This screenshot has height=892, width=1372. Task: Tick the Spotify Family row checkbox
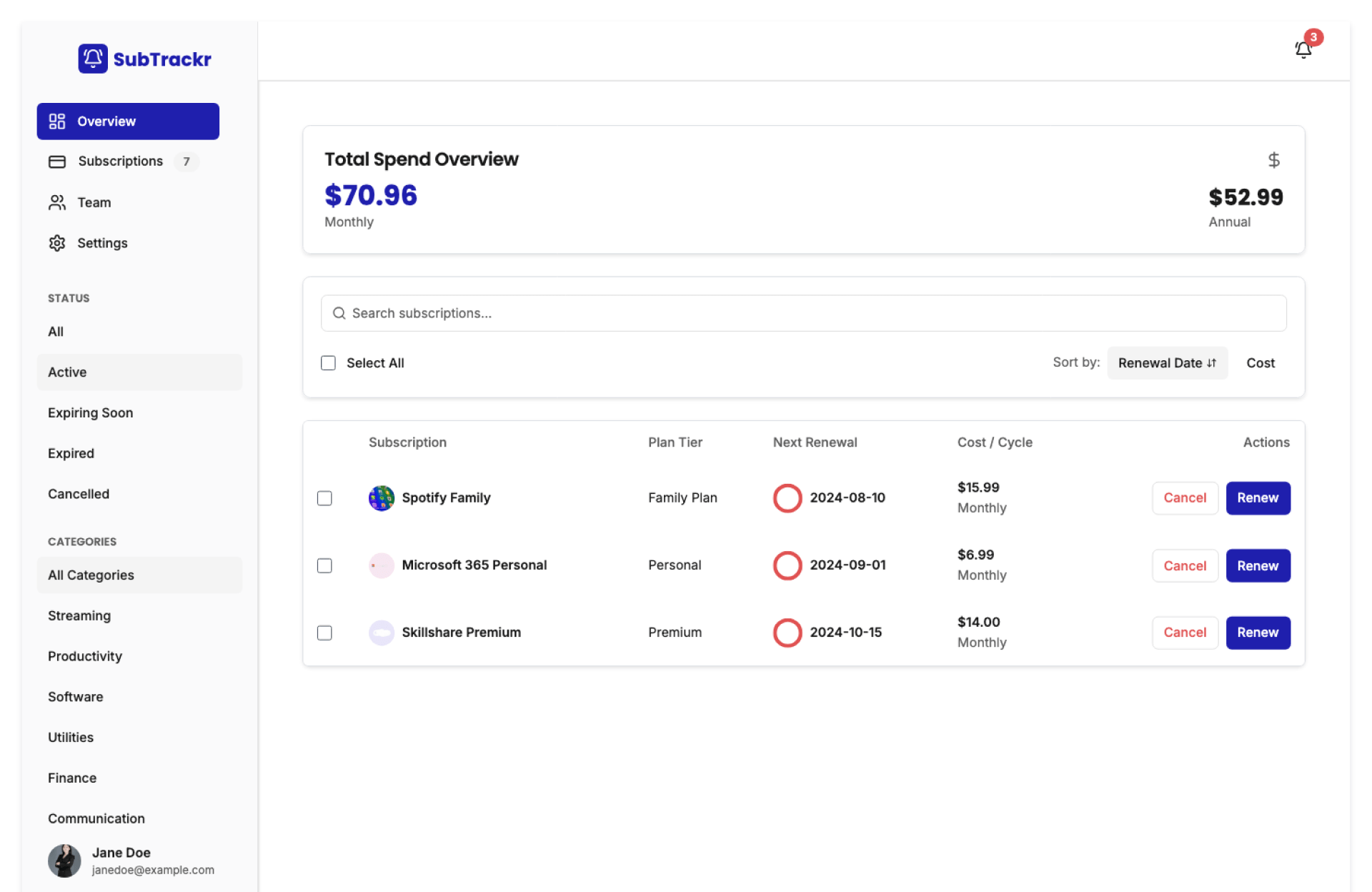[324, 498]
